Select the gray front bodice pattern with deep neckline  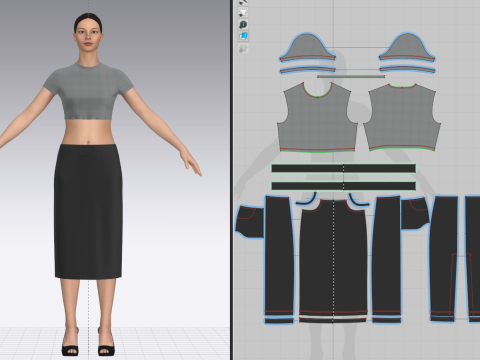point(317,123)
